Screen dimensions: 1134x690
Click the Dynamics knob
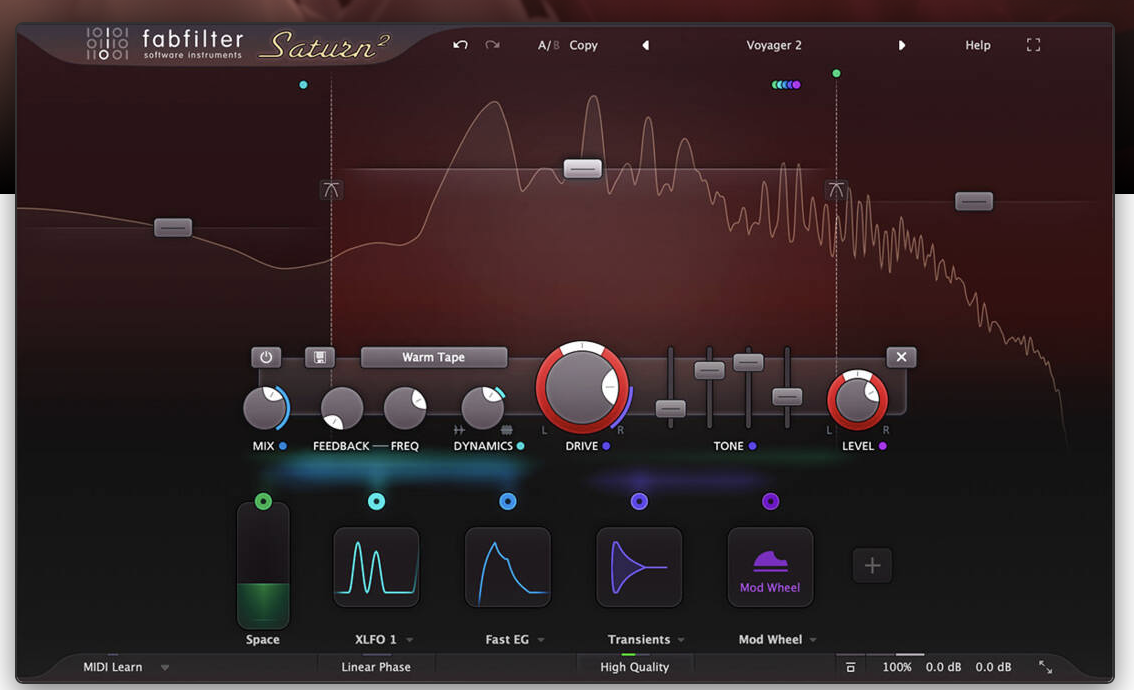[482, 407]
